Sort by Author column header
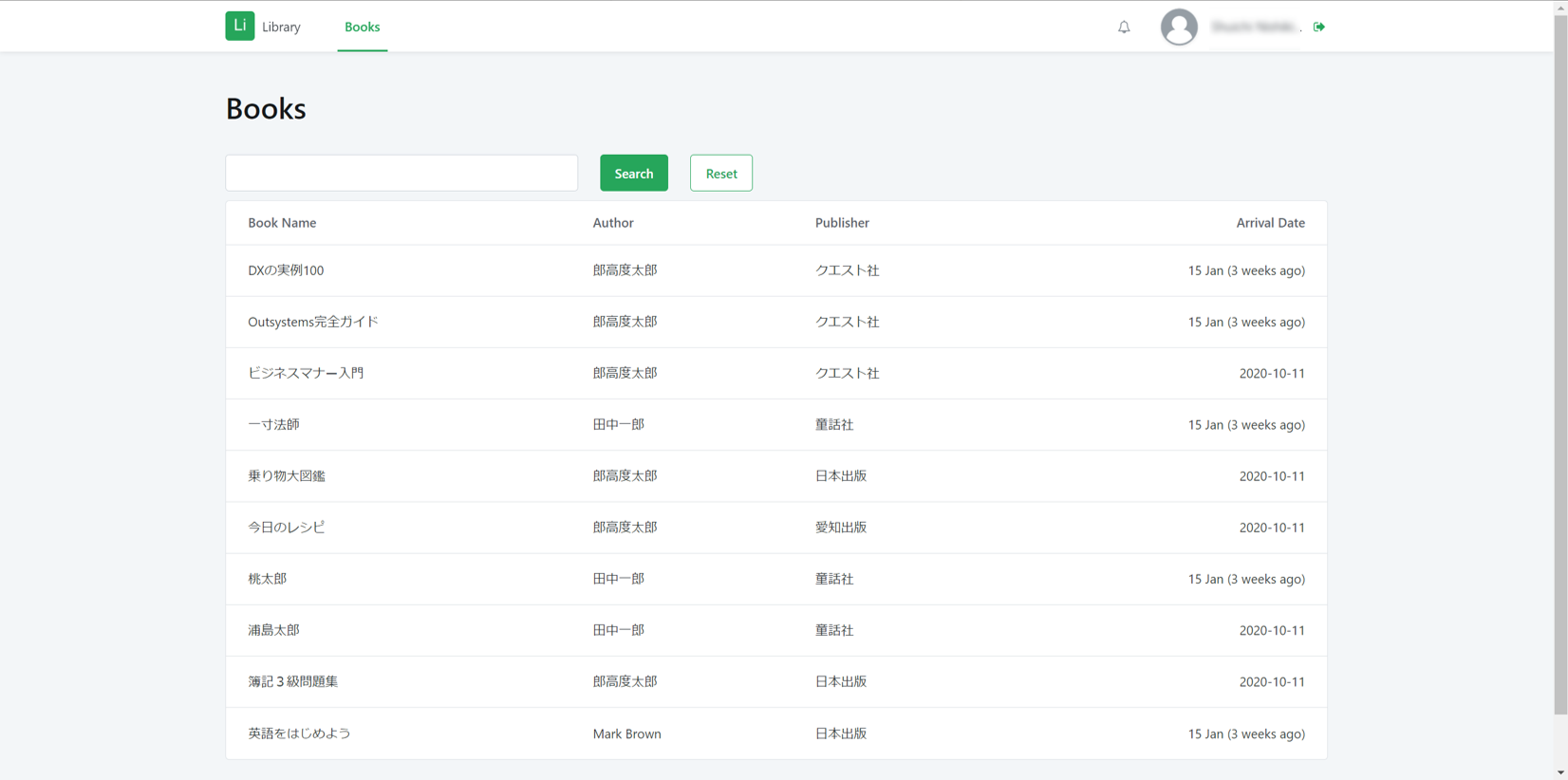Viewport: 1568px width, 780px height. click(x=613, y=223)
